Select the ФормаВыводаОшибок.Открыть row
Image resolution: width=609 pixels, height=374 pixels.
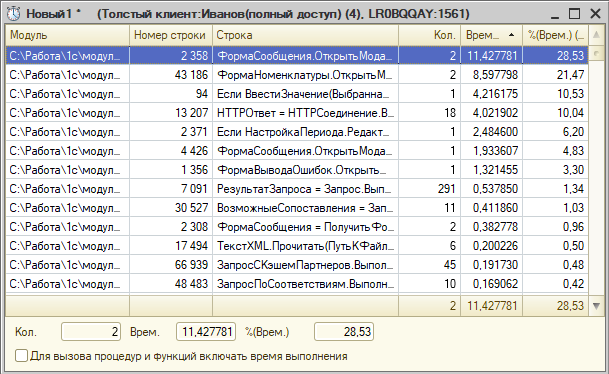coord(297,170)
